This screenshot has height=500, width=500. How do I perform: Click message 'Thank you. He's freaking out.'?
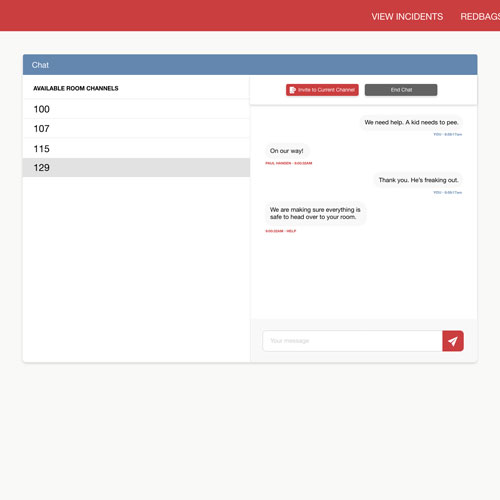click(418, 180)
